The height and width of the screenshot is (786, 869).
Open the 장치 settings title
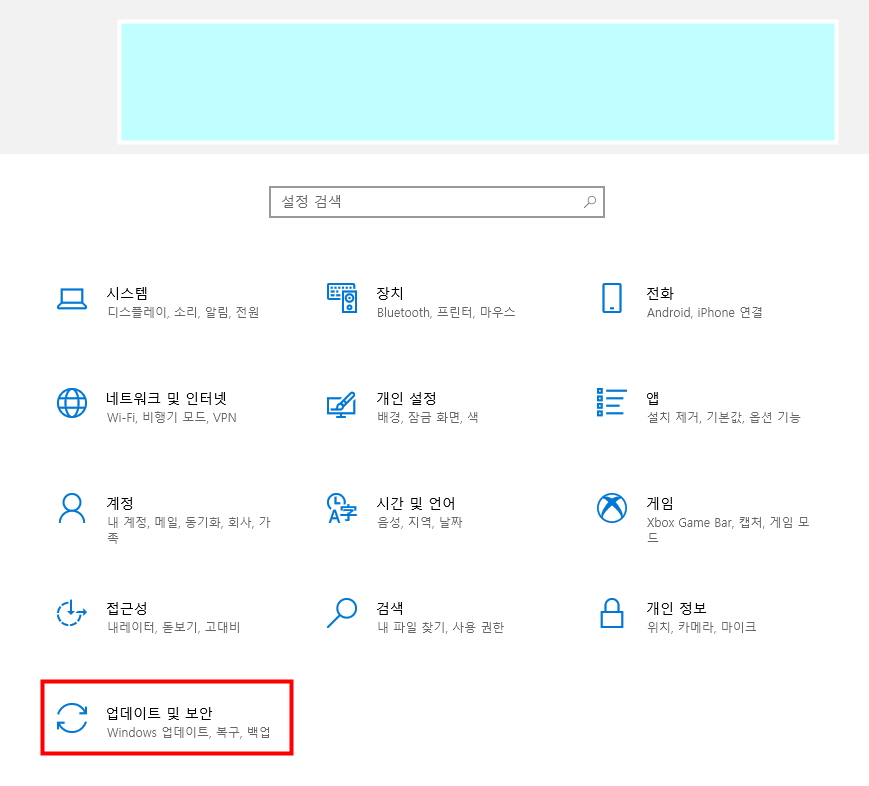390,293
